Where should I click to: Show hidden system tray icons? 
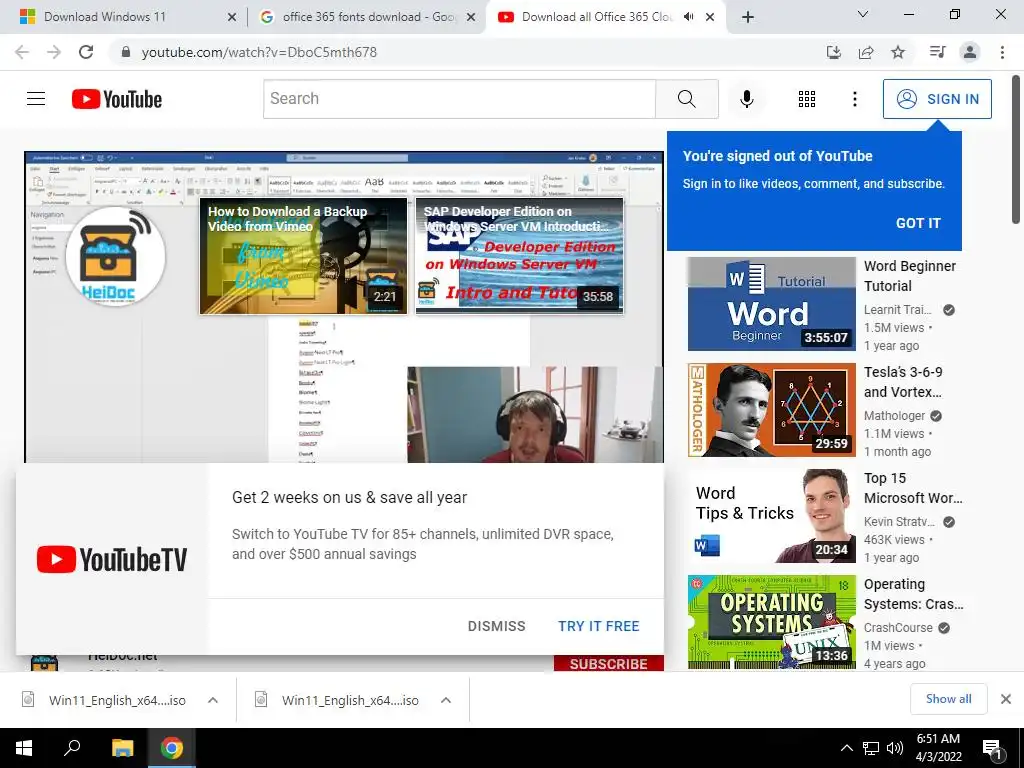point(846,748)
